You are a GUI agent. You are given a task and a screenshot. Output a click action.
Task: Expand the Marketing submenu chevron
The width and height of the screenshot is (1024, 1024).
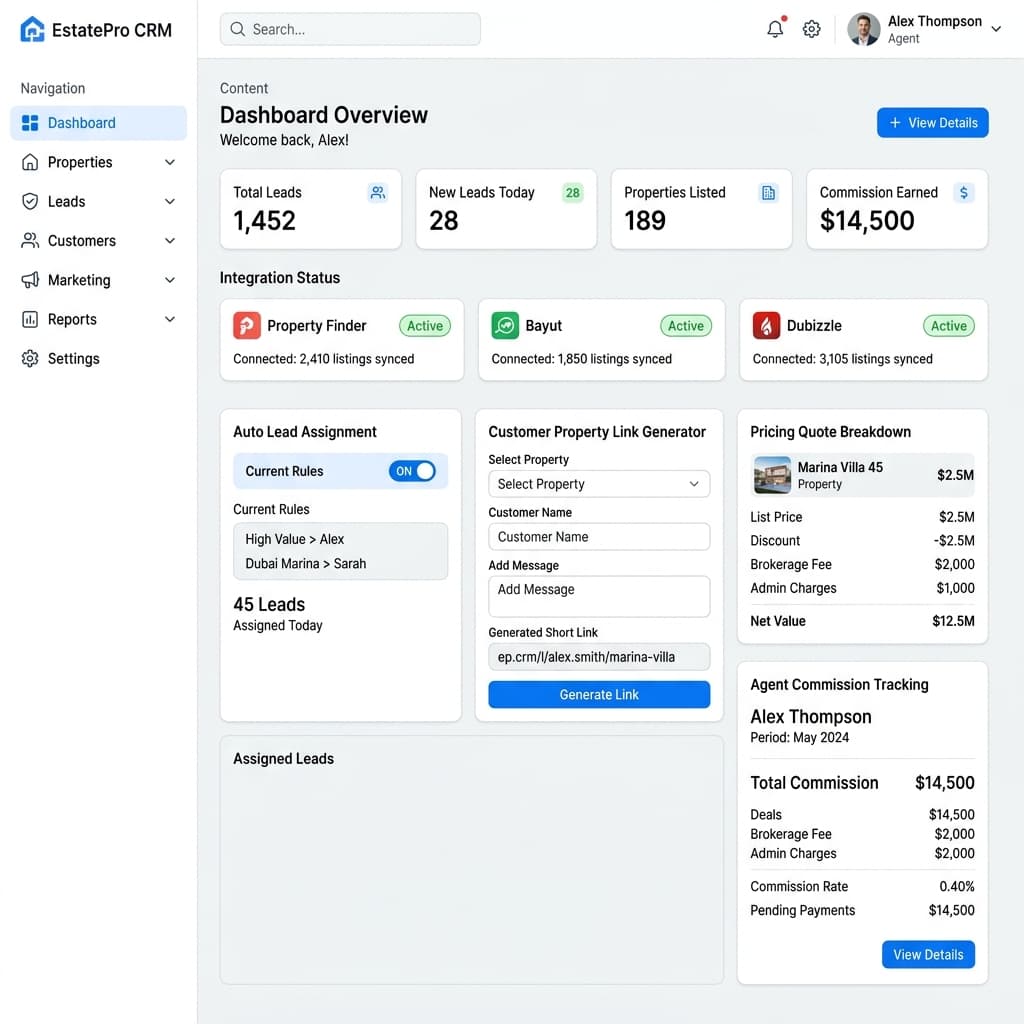click(170, 280)
